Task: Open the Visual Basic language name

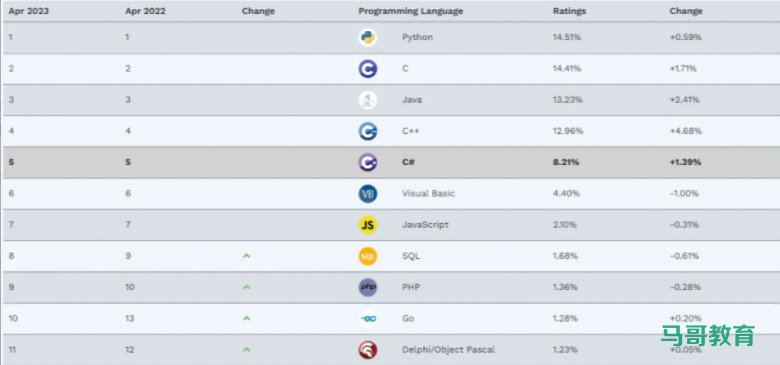Action: click(428, 193)
